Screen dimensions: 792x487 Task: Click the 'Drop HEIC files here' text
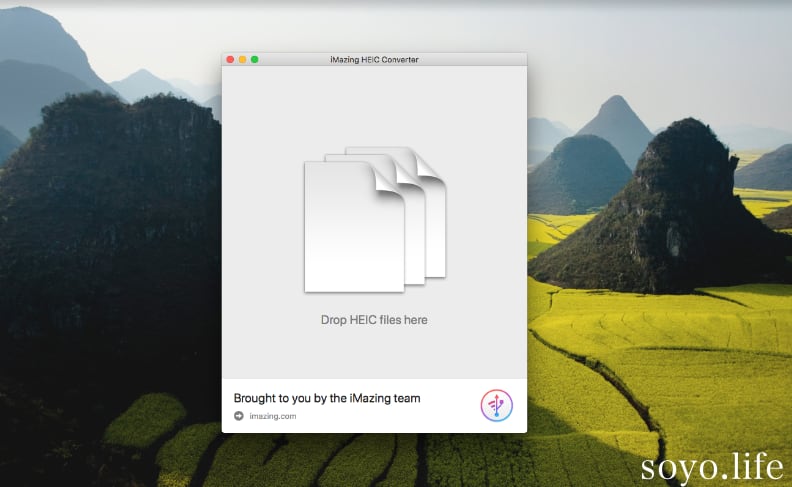374,320
